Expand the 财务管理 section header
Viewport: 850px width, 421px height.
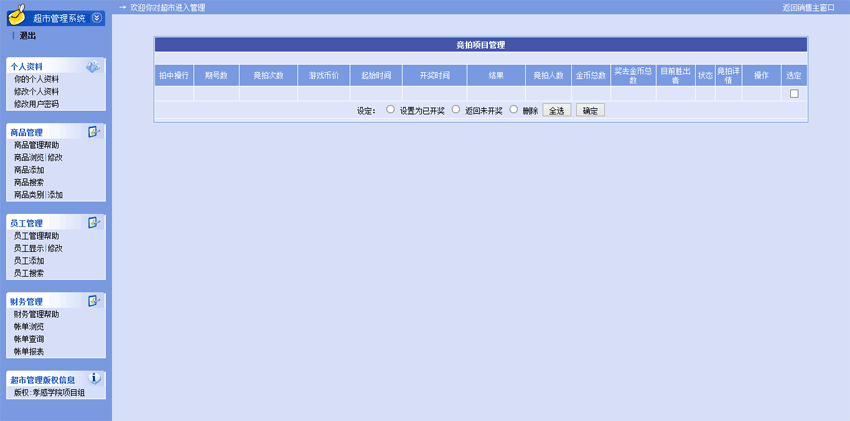tap(27, 301)
